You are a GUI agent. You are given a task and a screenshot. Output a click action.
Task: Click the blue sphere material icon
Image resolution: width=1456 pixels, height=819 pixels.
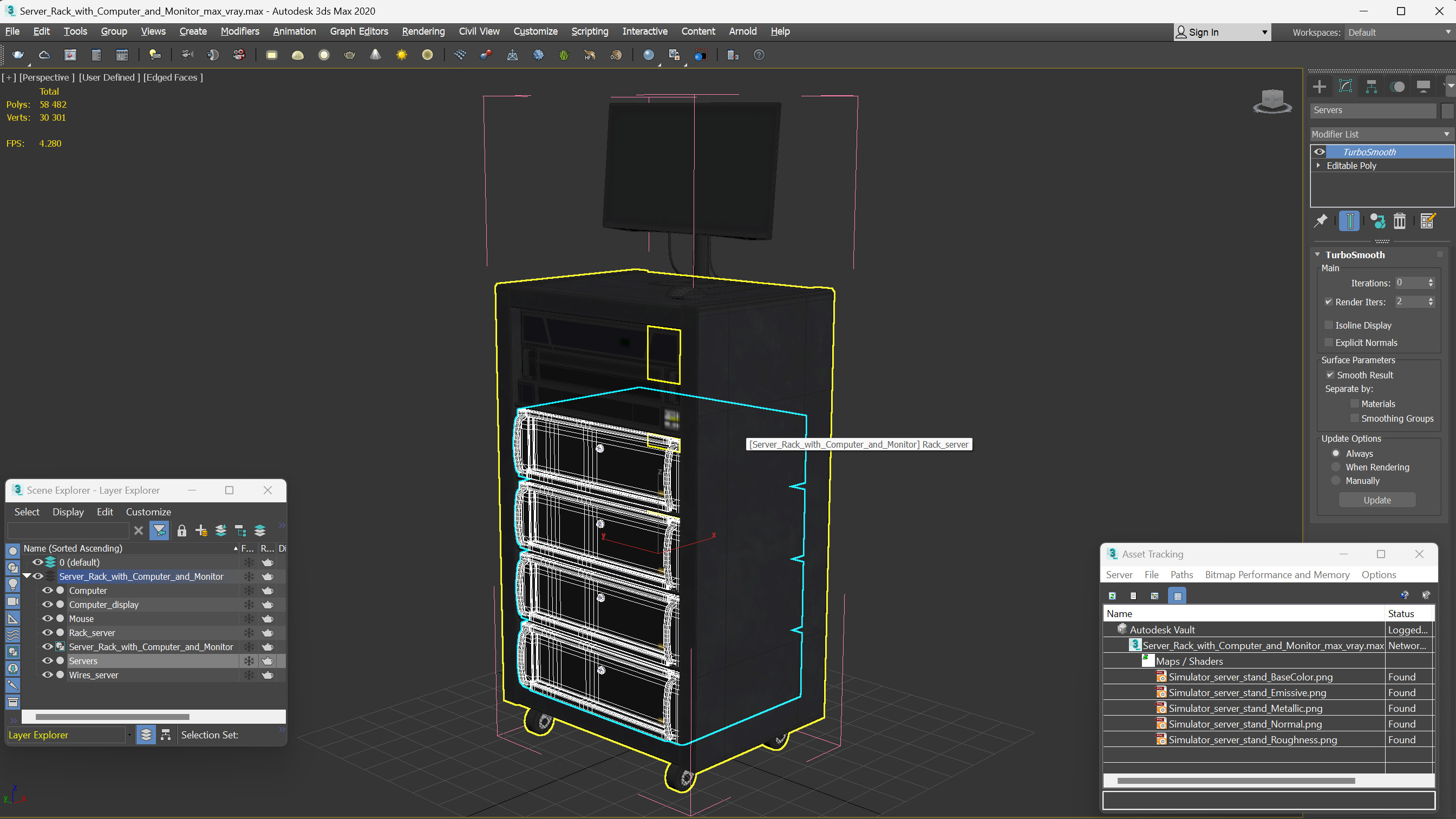pyautogui.click(x=648, y=55)
